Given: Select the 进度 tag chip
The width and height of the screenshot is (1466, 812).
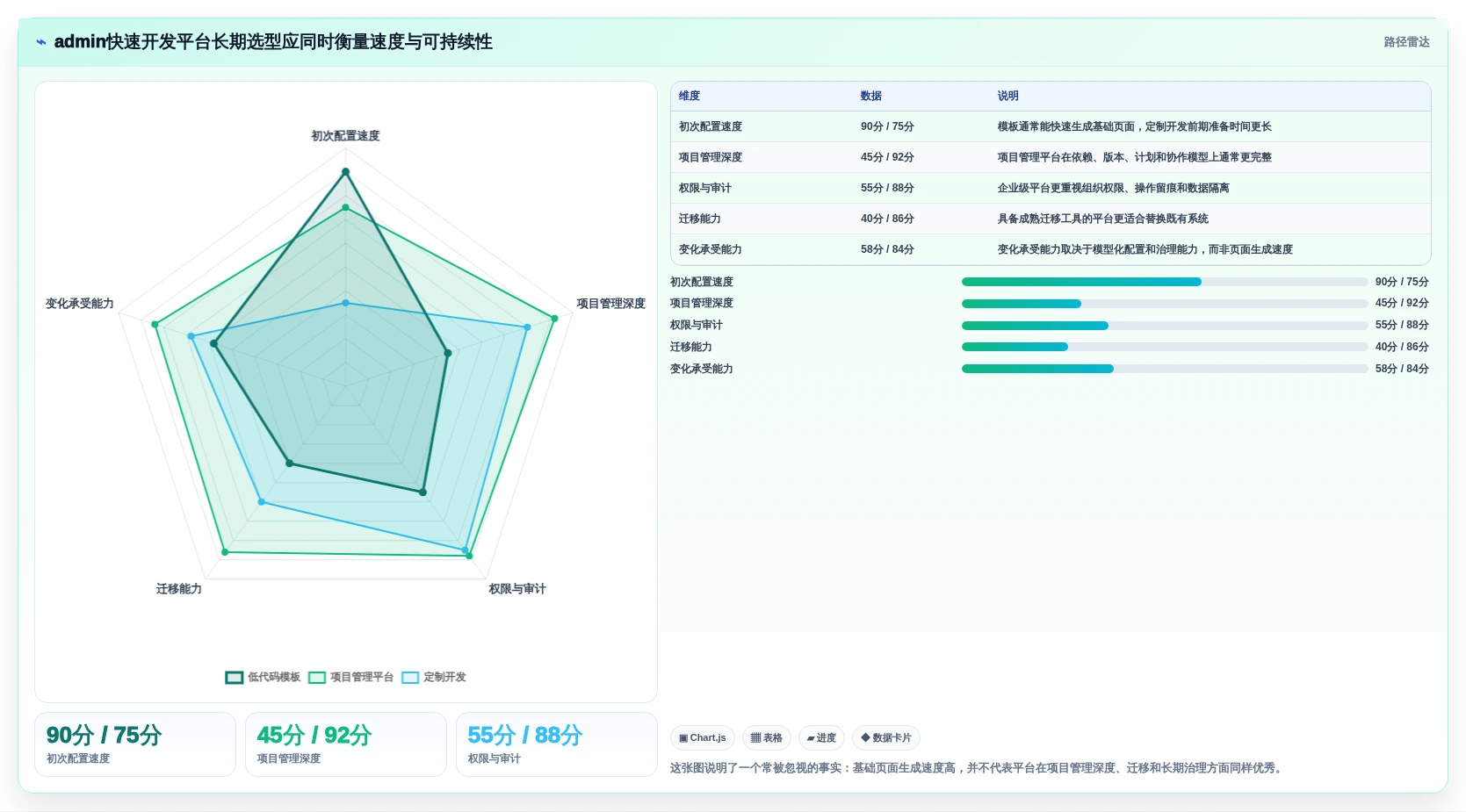Looking at the screenshot, I should (x=821, y=737).
